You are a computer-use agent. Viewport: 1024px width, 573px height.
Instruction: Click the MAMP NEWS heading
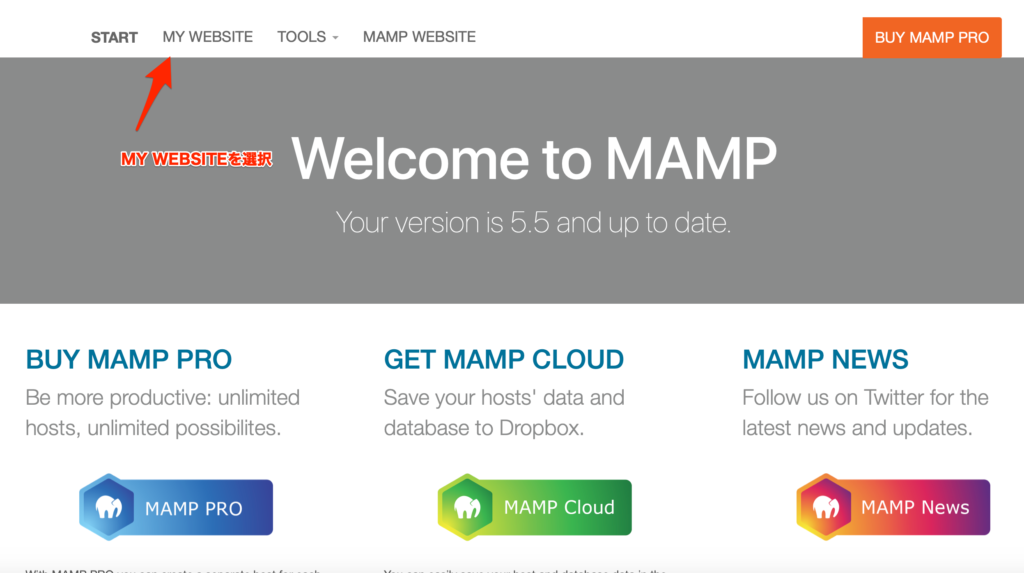(x=825, y=359)
